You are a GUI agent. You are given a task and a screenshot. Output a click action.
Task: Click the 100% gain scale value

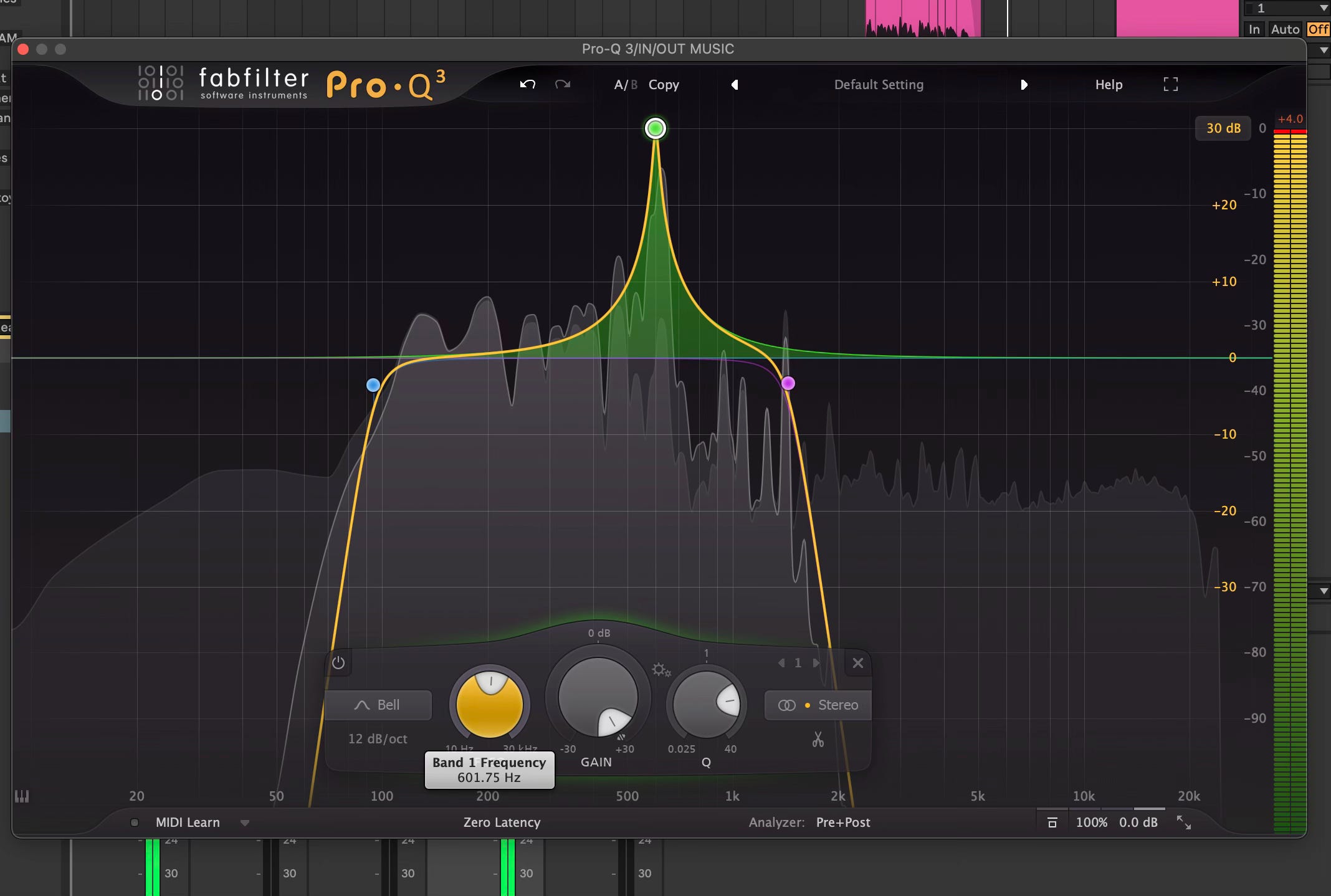(1092, 822)
